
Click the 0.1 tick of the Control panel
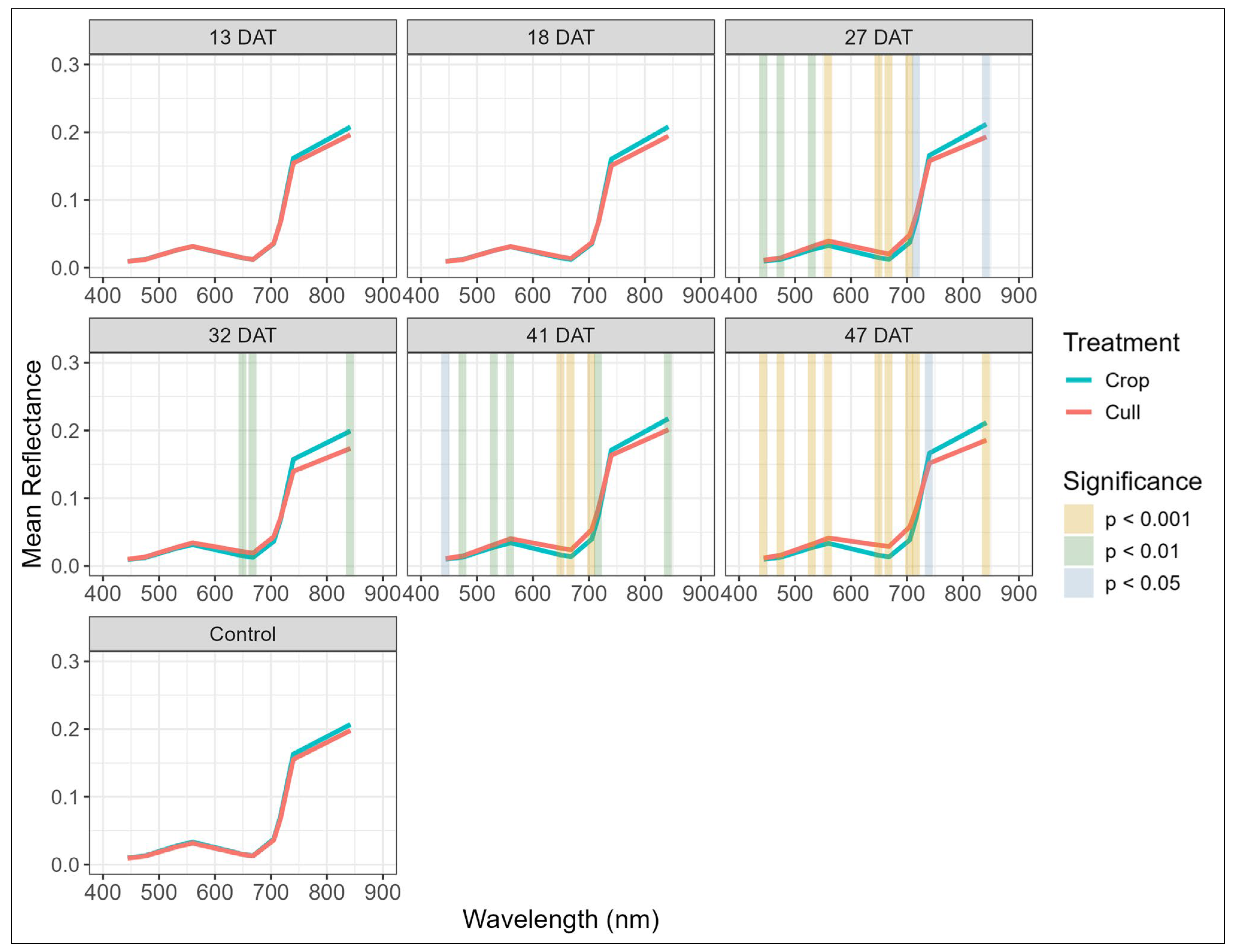pos(66,797)
